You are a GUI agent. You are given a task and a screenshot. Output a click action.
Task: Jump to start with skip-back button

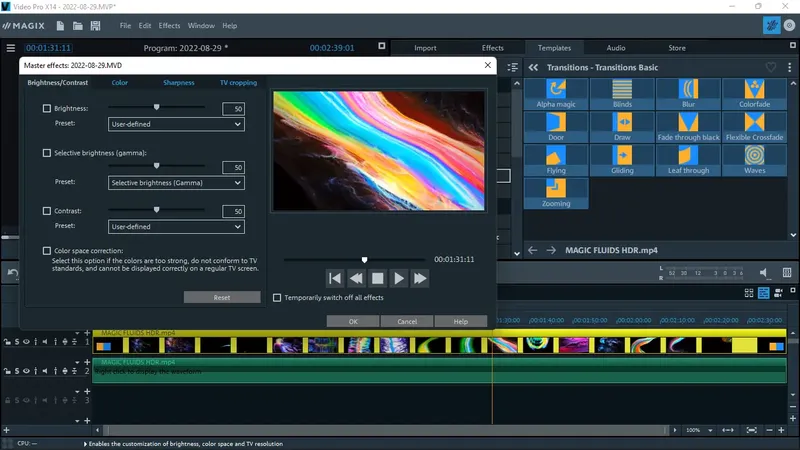click(x=335, y=278)
